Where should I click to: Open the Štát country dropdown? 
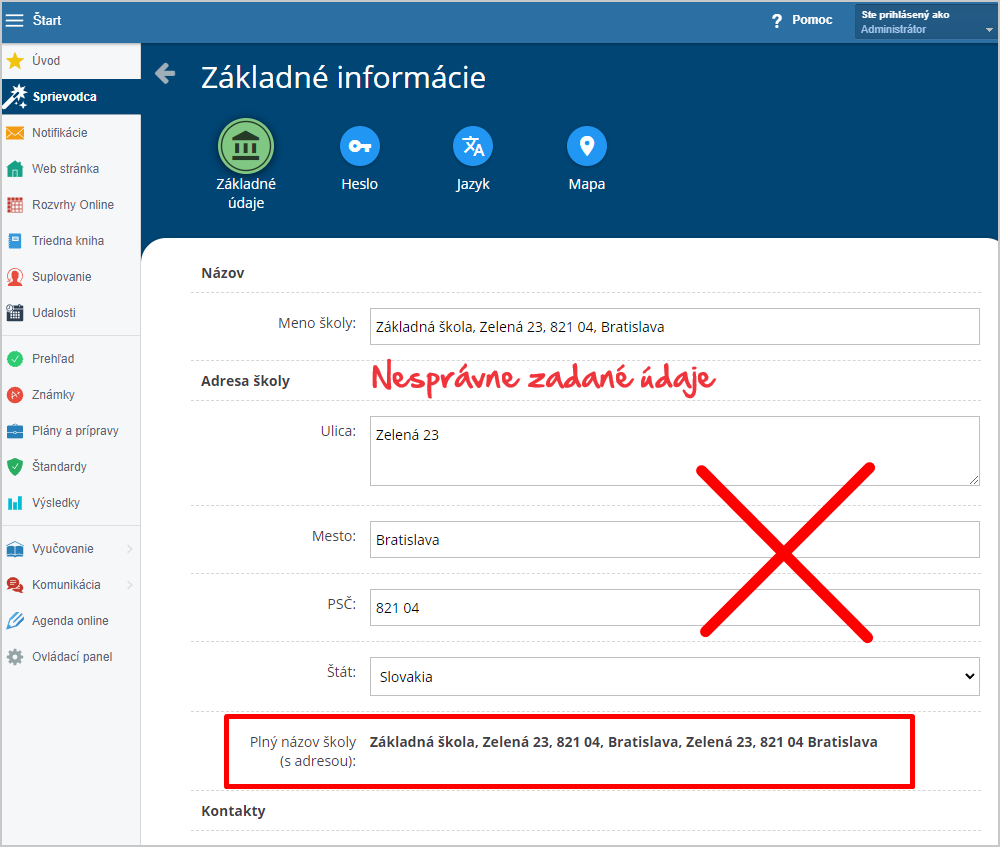pos(674,676)
